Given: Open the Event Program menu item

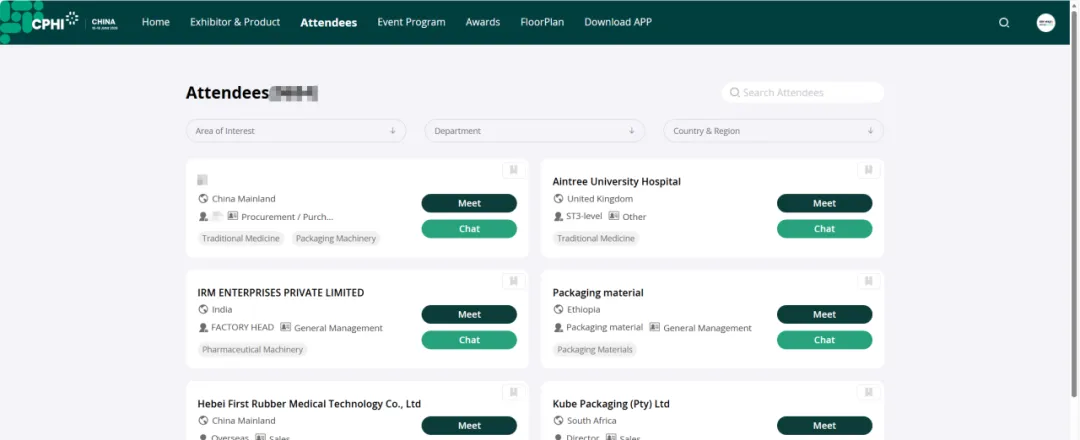Looking at the screenshot, I should [411, 22].
